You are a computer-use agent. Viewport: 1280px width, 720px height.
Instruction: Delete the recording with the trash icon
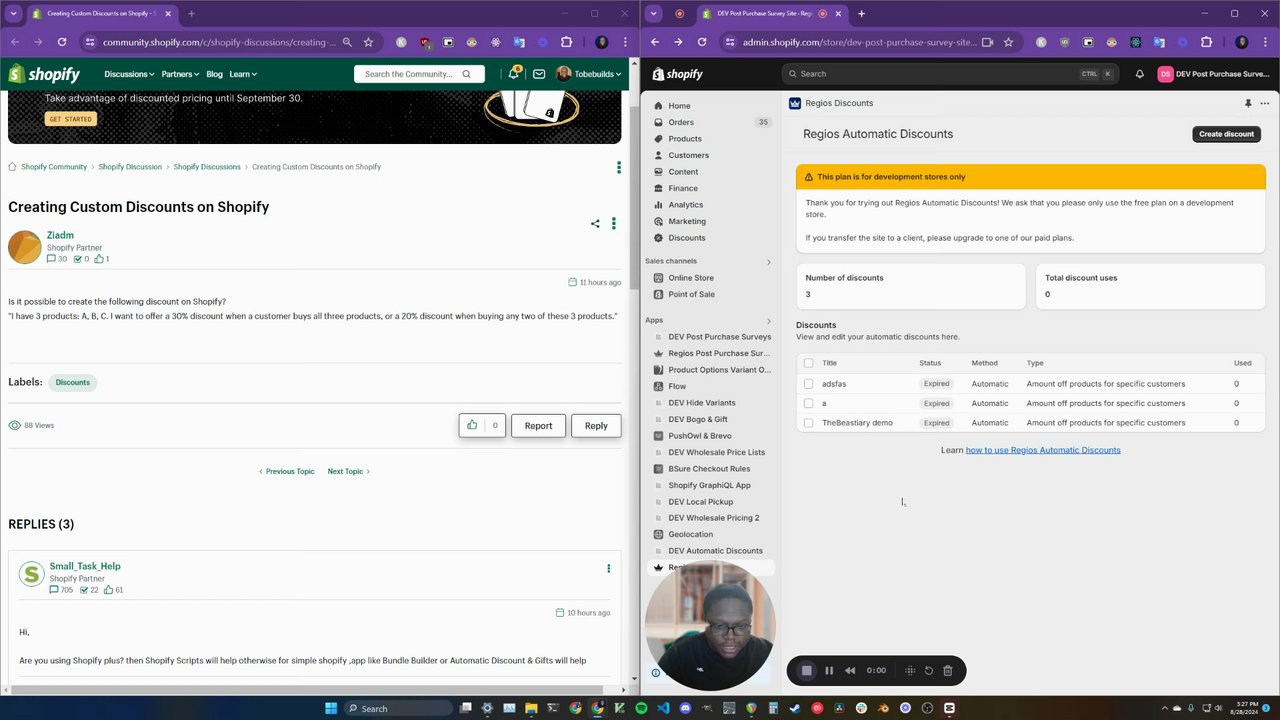(x=948, y=671)
